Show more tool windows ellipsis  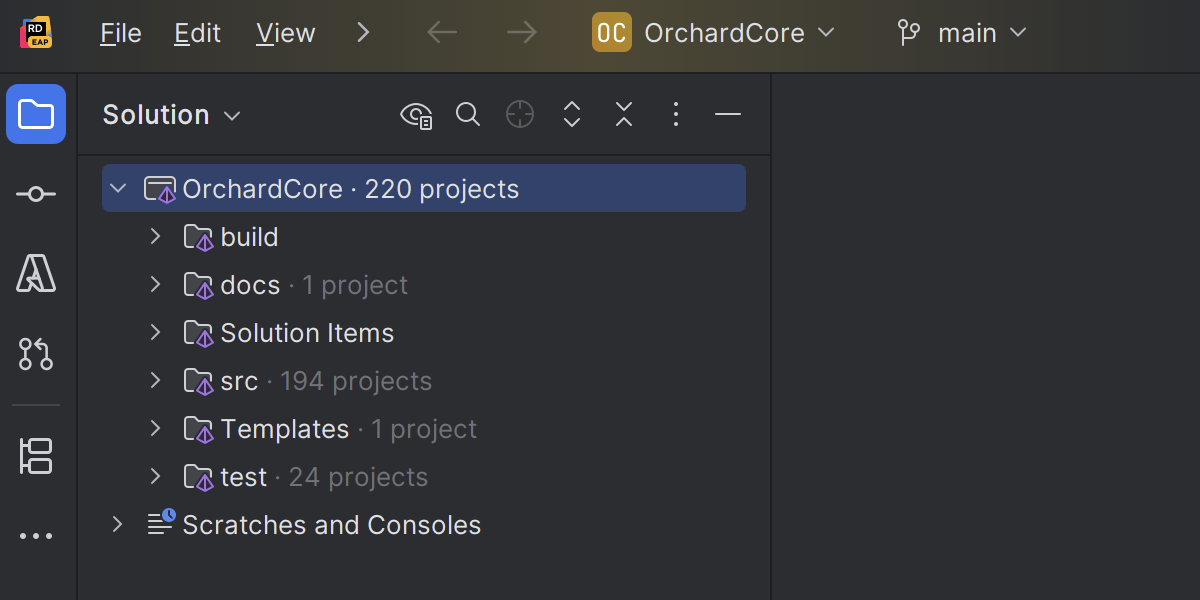click(36, 536)
